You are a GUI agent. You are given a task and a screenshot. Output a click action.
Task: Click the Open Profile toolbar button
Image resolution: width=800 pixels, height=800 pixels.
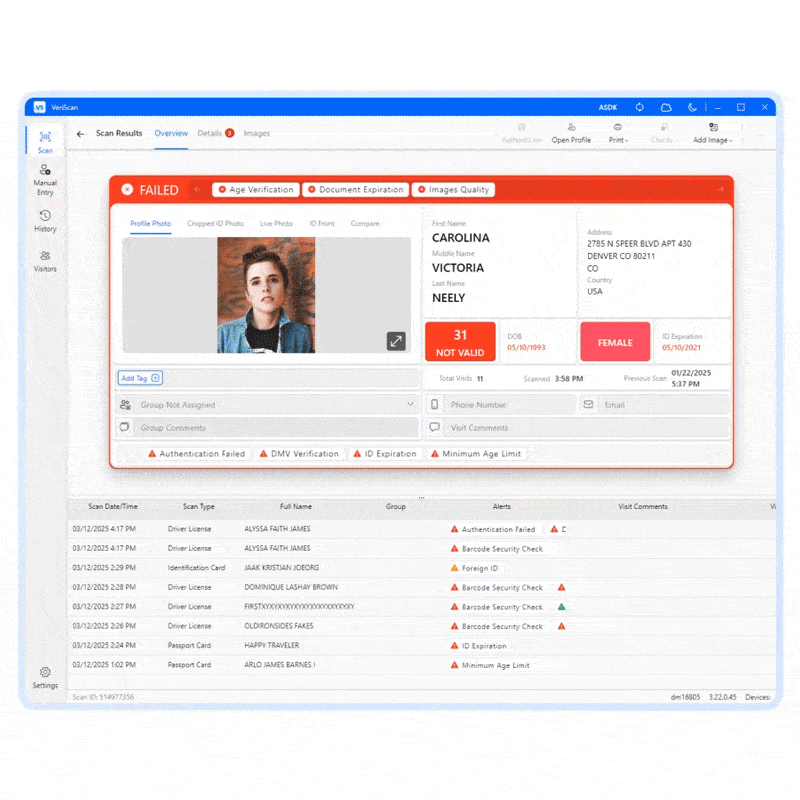[x=571, y=133]
